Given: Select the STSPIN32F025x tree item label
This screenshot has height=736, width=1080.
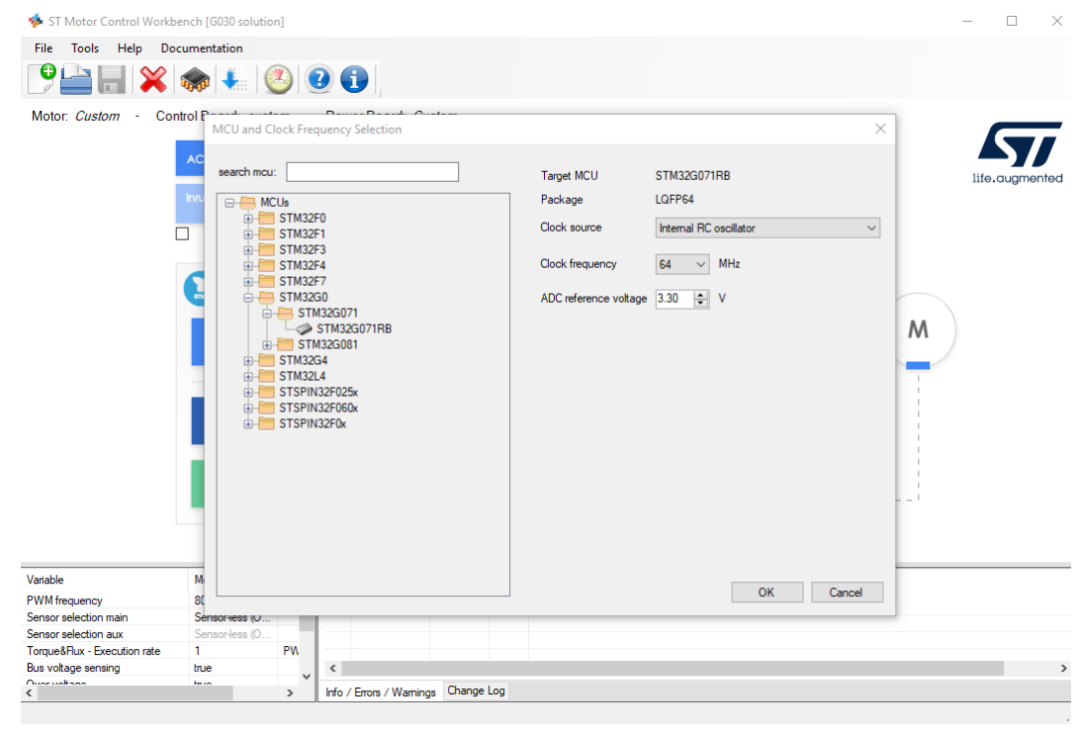Looking at the screenshot, I should click(318, 392).
